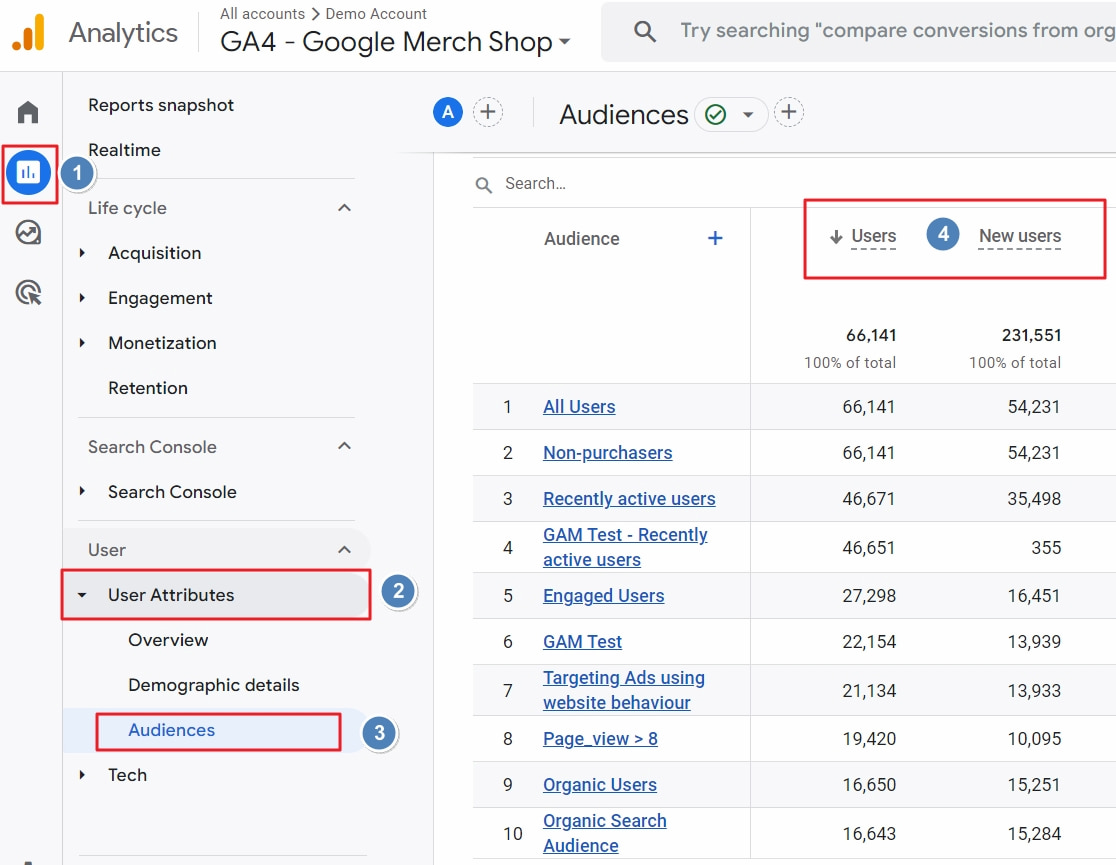Sort table by New users column

point(1019,237)
